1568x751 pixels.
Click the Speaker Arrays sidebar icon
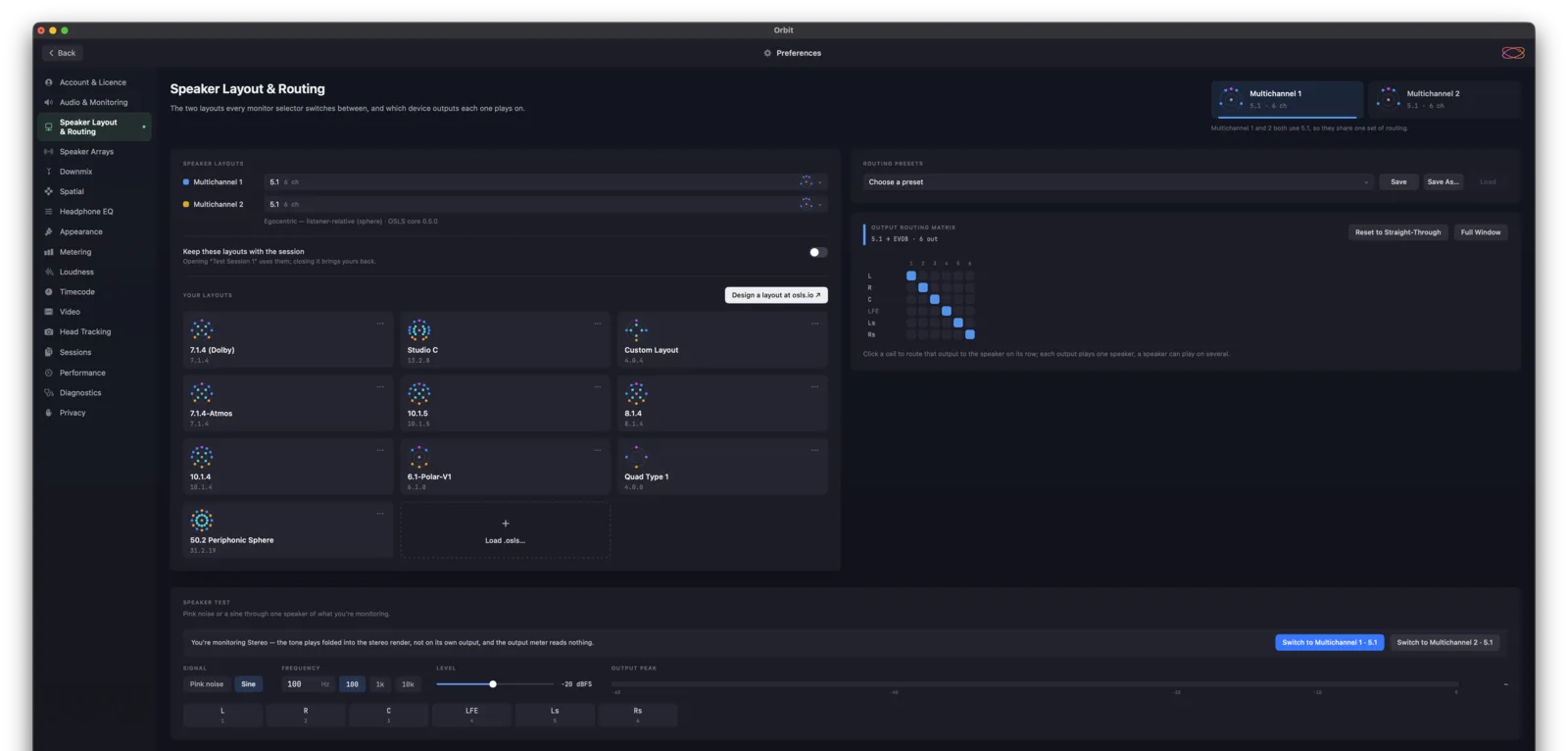48,152
